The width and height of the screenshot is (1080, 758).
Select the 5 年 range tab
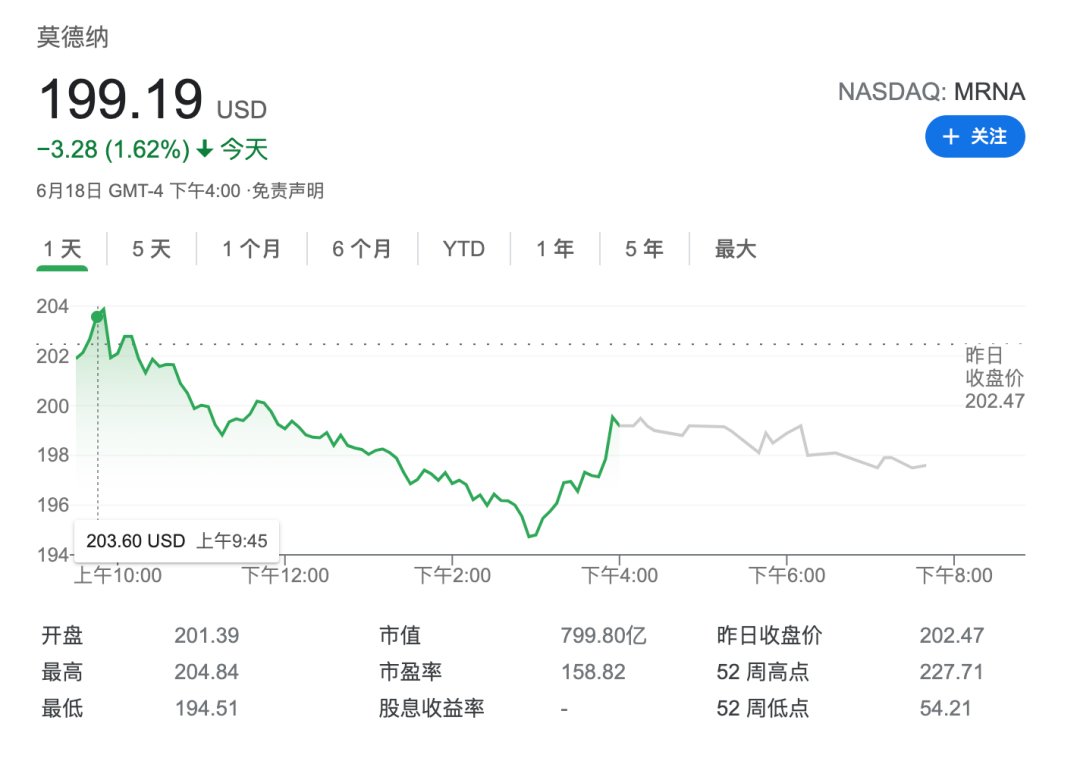click(644, 249)
